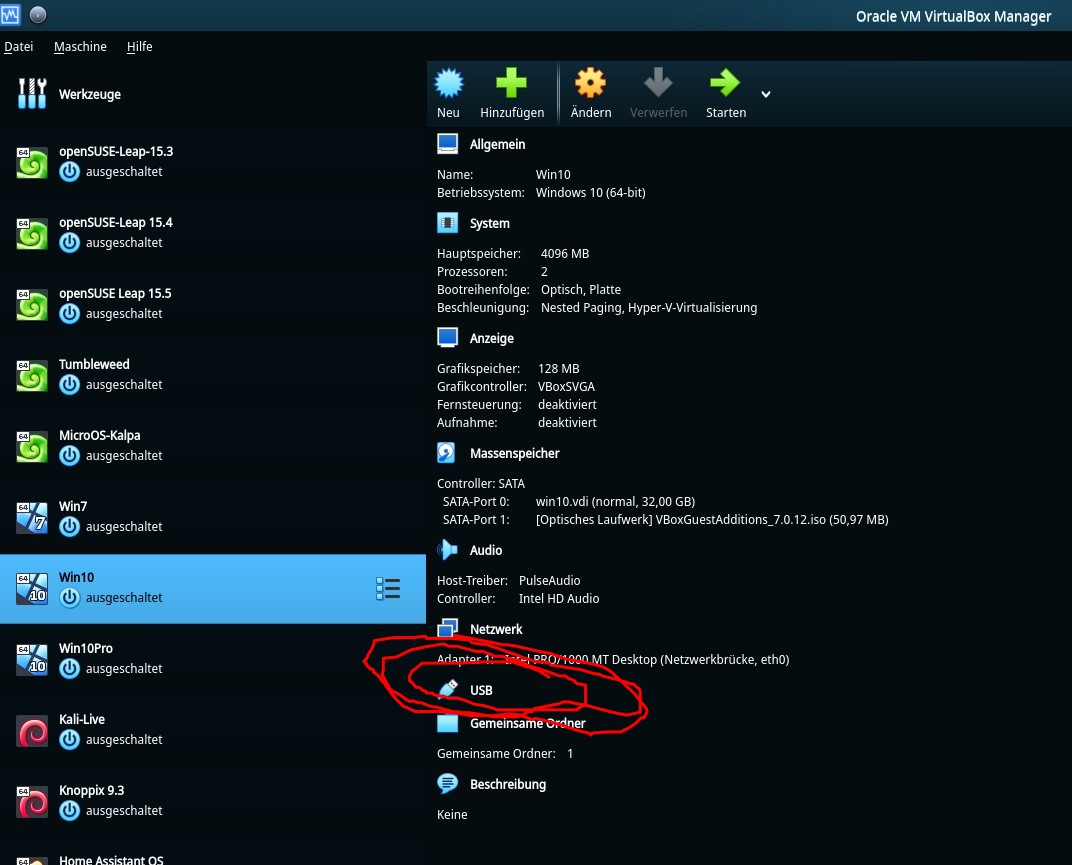The width and height of the screenshot is (1072, 865).
Task: Open the Audio settings heading
Action: [485, 550]
